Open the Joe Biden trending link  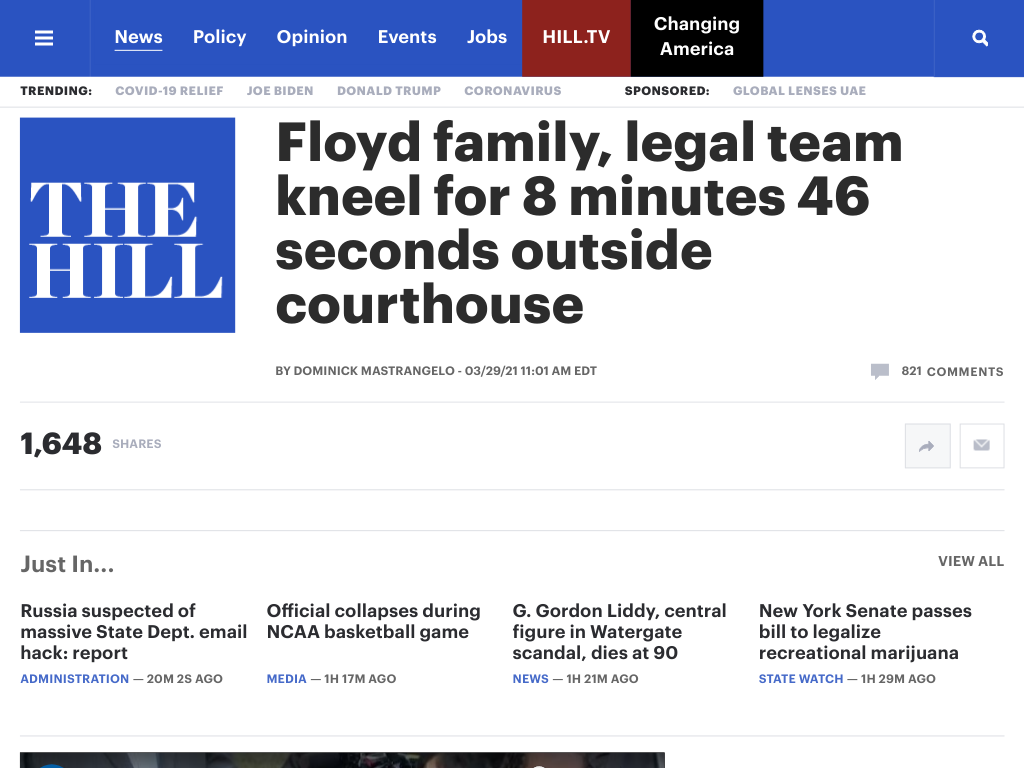280,91
